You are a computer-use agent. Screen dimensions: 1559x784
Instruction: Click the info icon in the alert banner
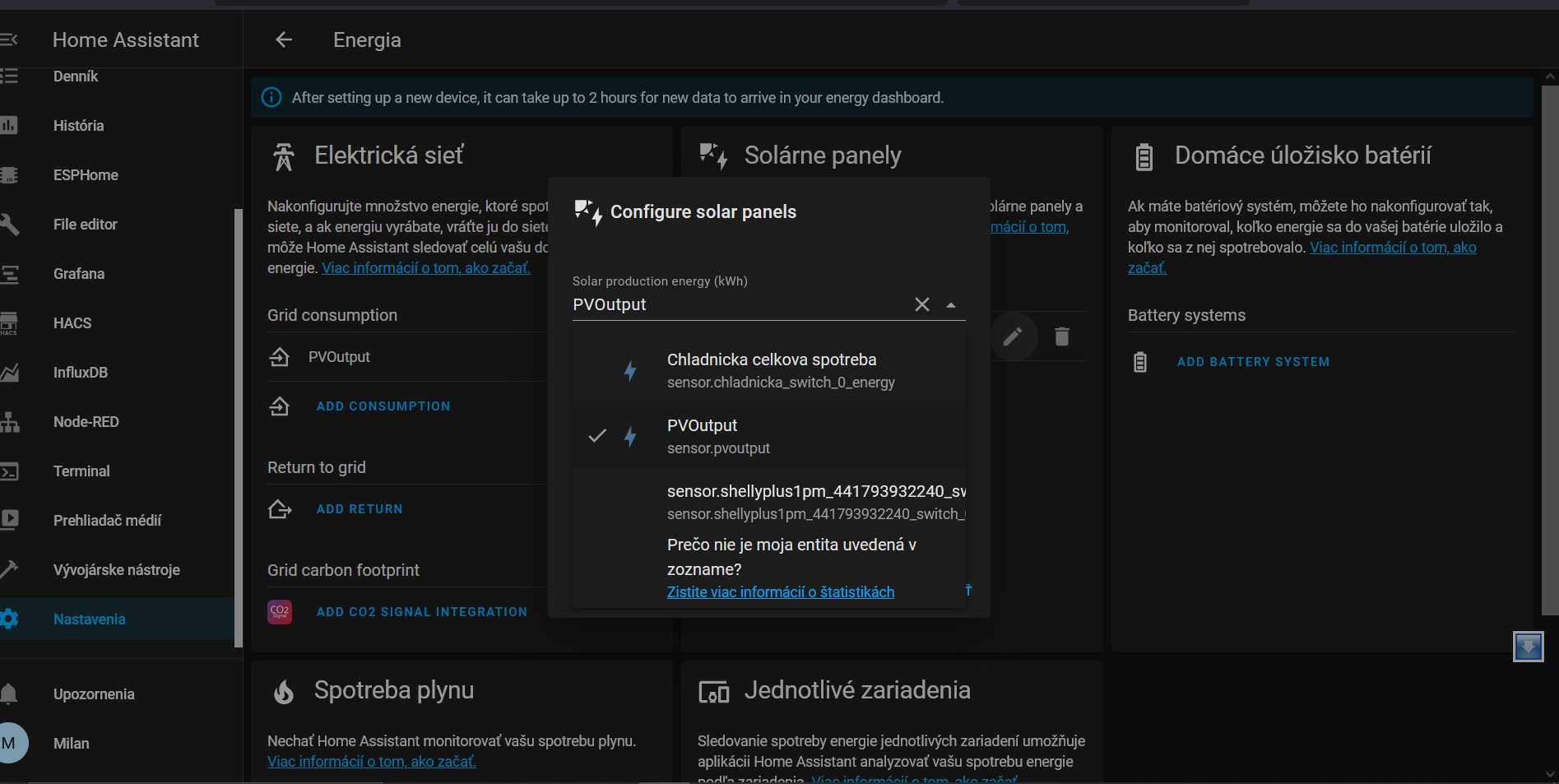(271, 97)
